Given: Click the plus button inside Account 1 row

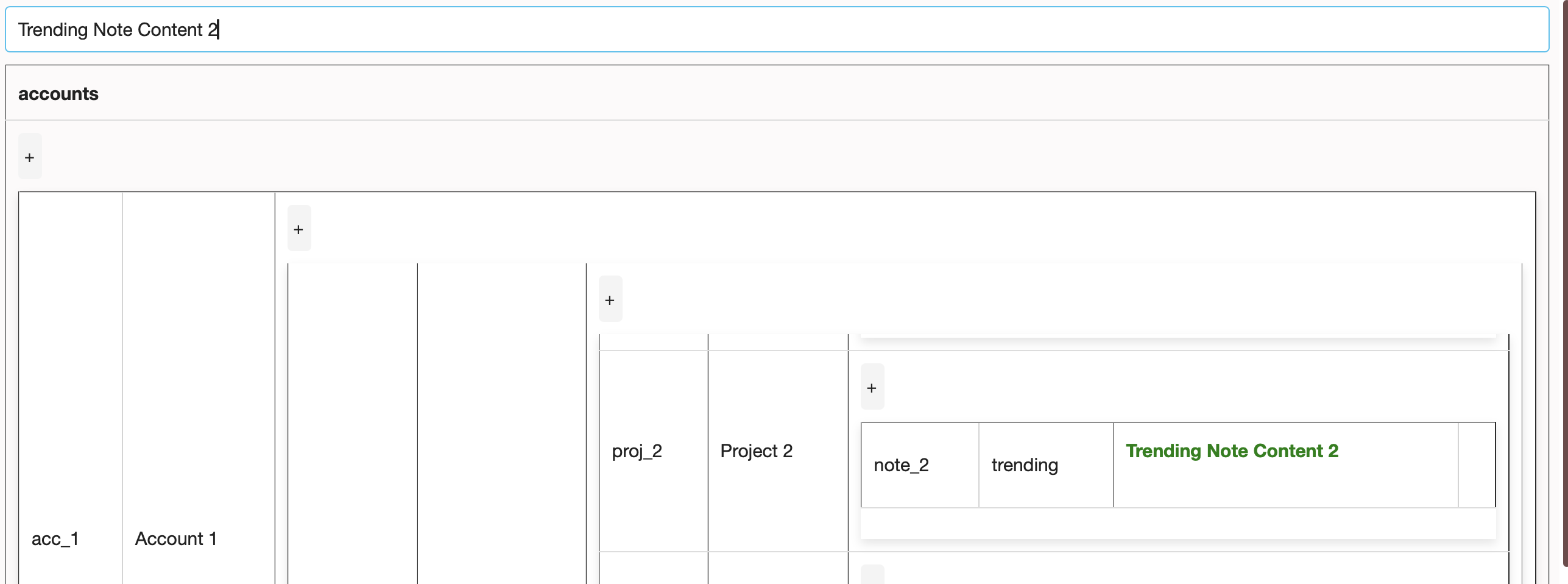Looking at the screenshot, I should pyautogui.click(x=298, y=229).
